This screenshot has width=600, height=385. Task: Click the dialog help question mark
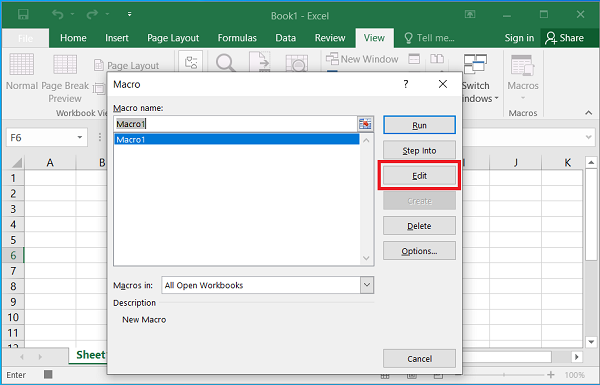point(406,84)
